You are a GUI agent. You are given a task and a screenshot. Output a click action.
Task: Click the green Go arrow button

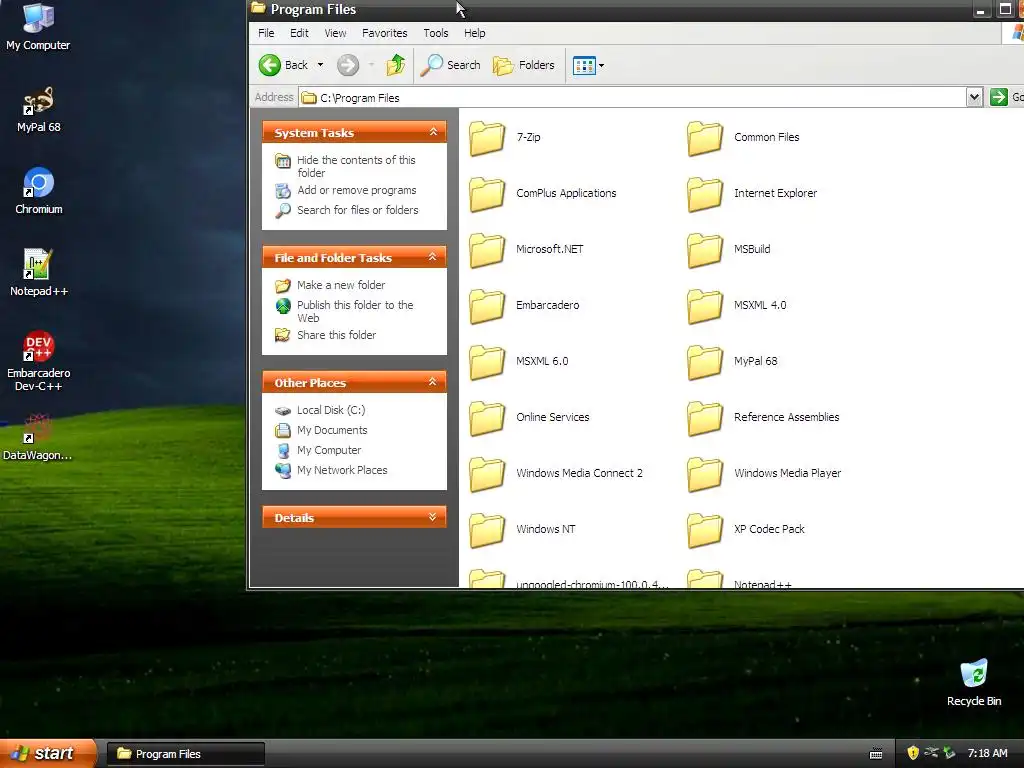[999, 97]
